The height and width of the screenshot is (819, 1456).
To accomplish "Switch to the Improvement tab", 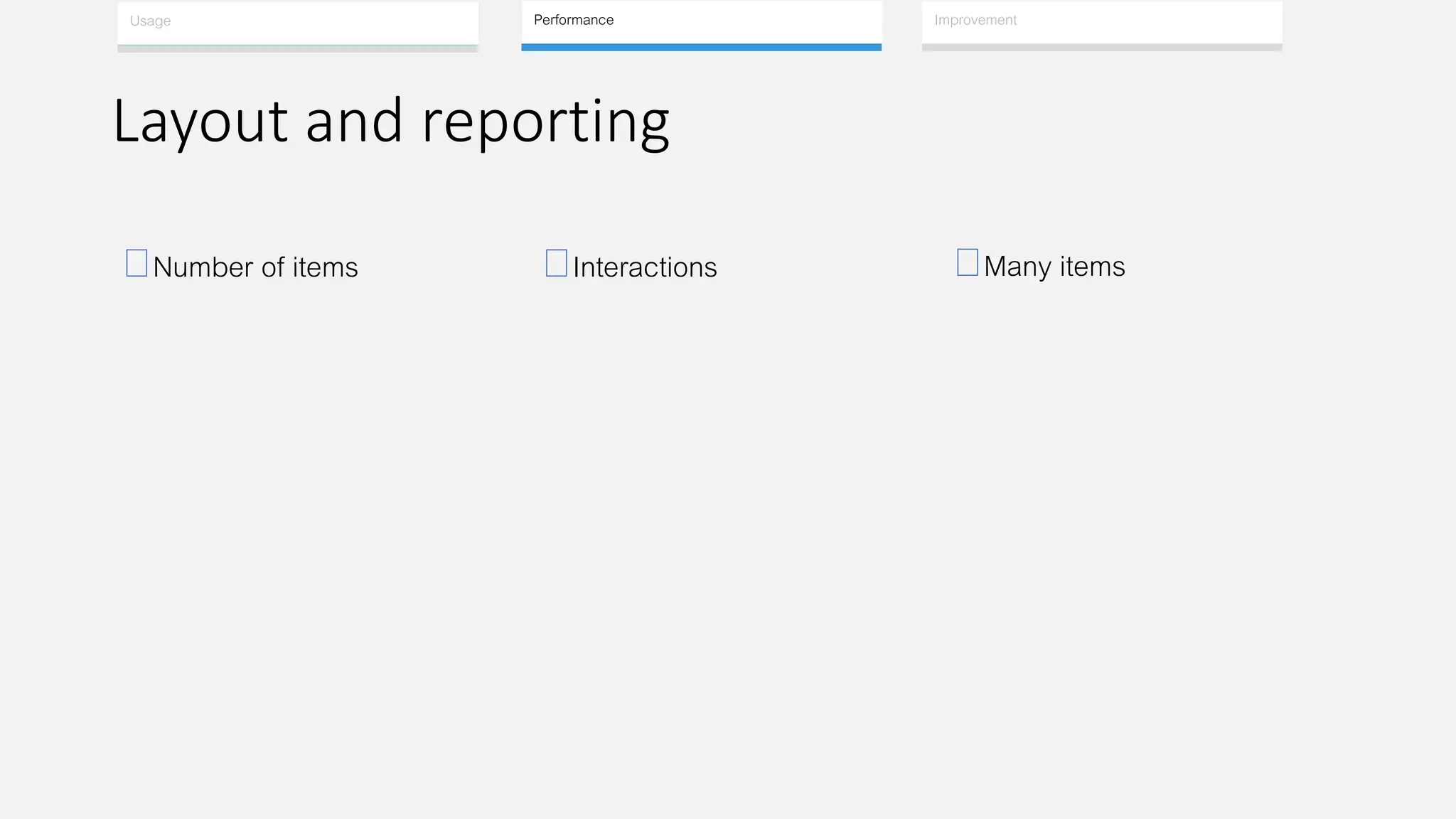I will [1102, 26].
